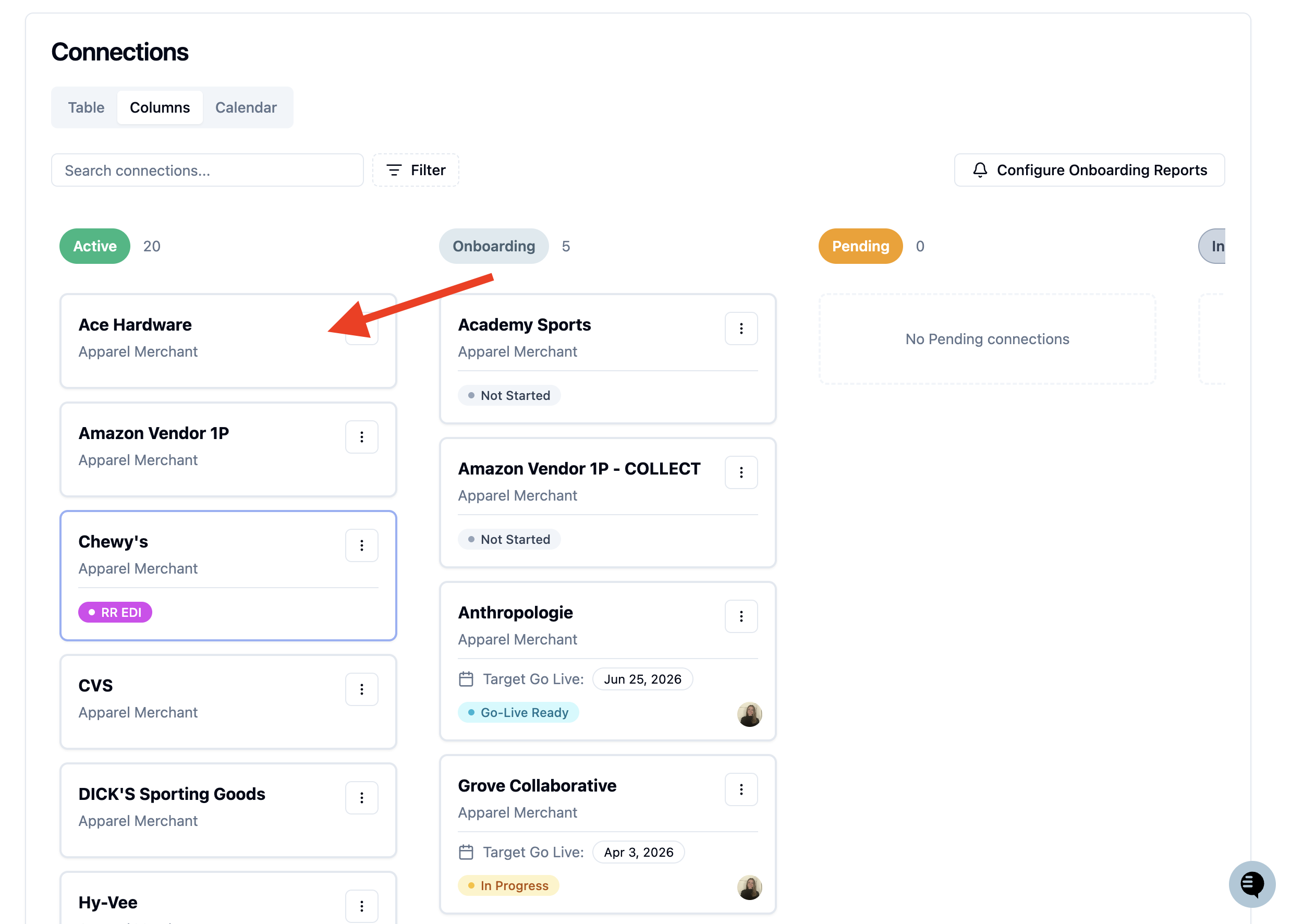Open the Hy-Vee card options menu
Image resolution: width=1291 pixels, height=924 pixels.
(361, 906)
